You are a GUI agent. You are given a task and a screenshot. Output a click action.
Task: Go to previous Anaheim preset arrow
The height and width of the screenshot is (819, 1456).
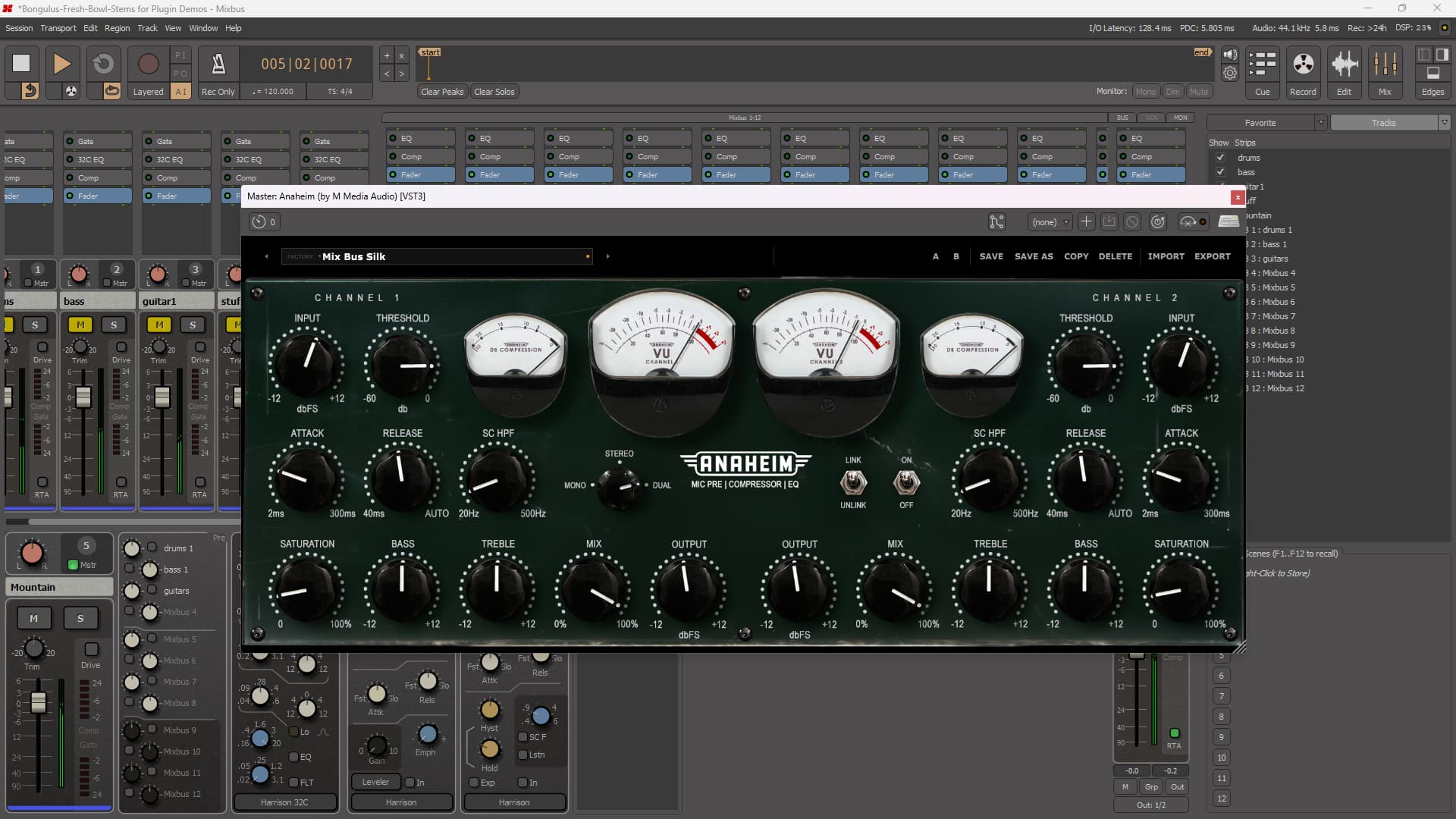(x=266, y=256)
